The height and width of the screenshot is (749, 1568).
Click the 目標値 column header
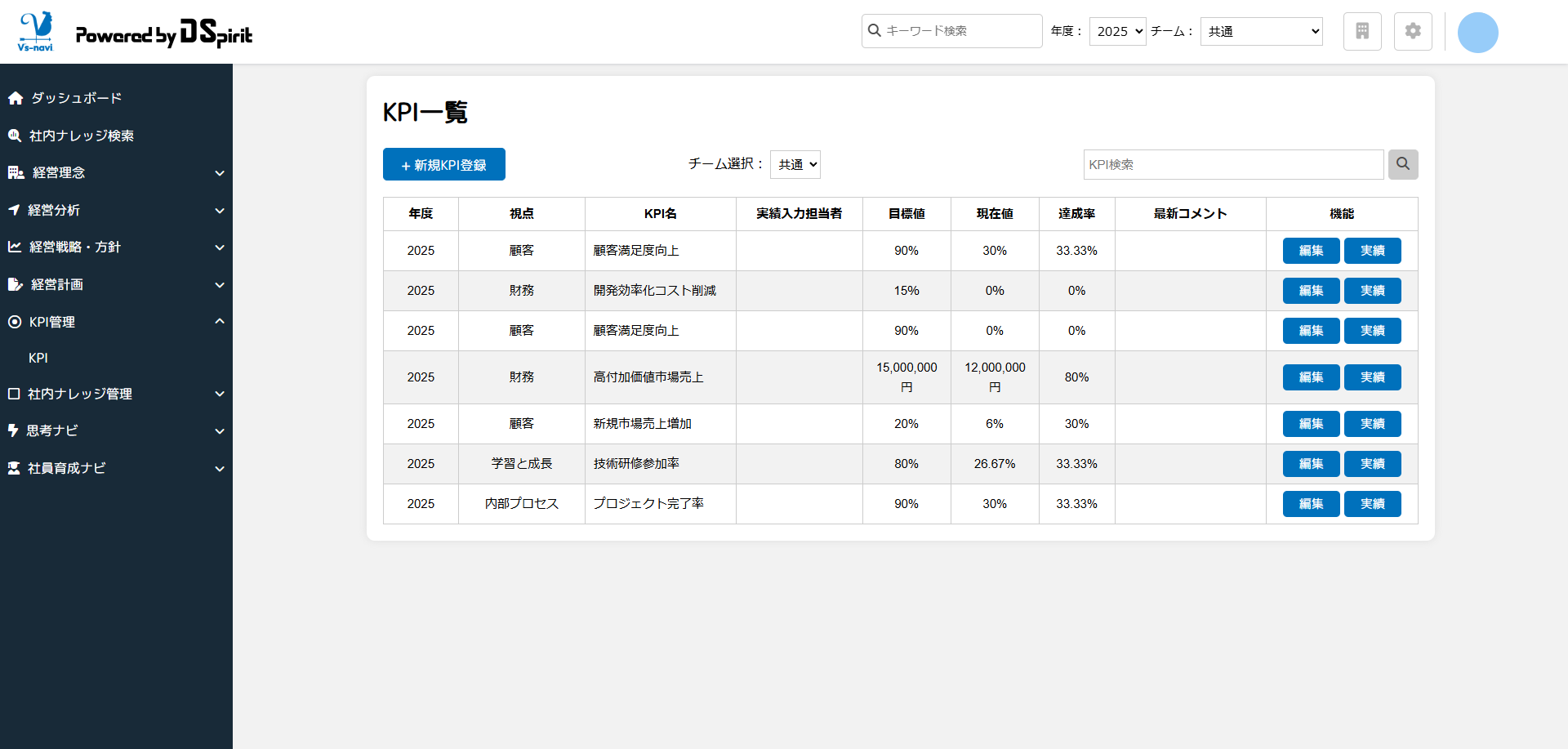tap(906, 214)
